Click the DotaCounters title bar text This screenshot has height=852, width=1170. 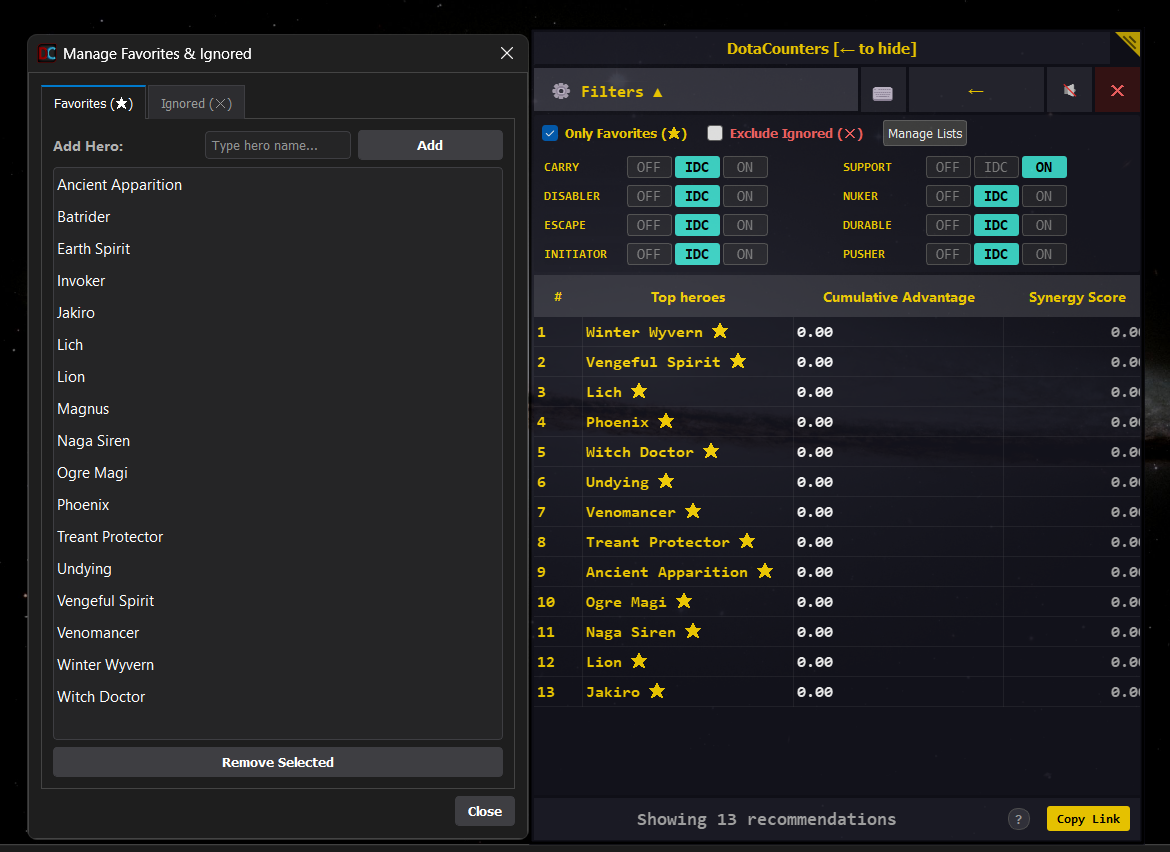tap(822, 48)
